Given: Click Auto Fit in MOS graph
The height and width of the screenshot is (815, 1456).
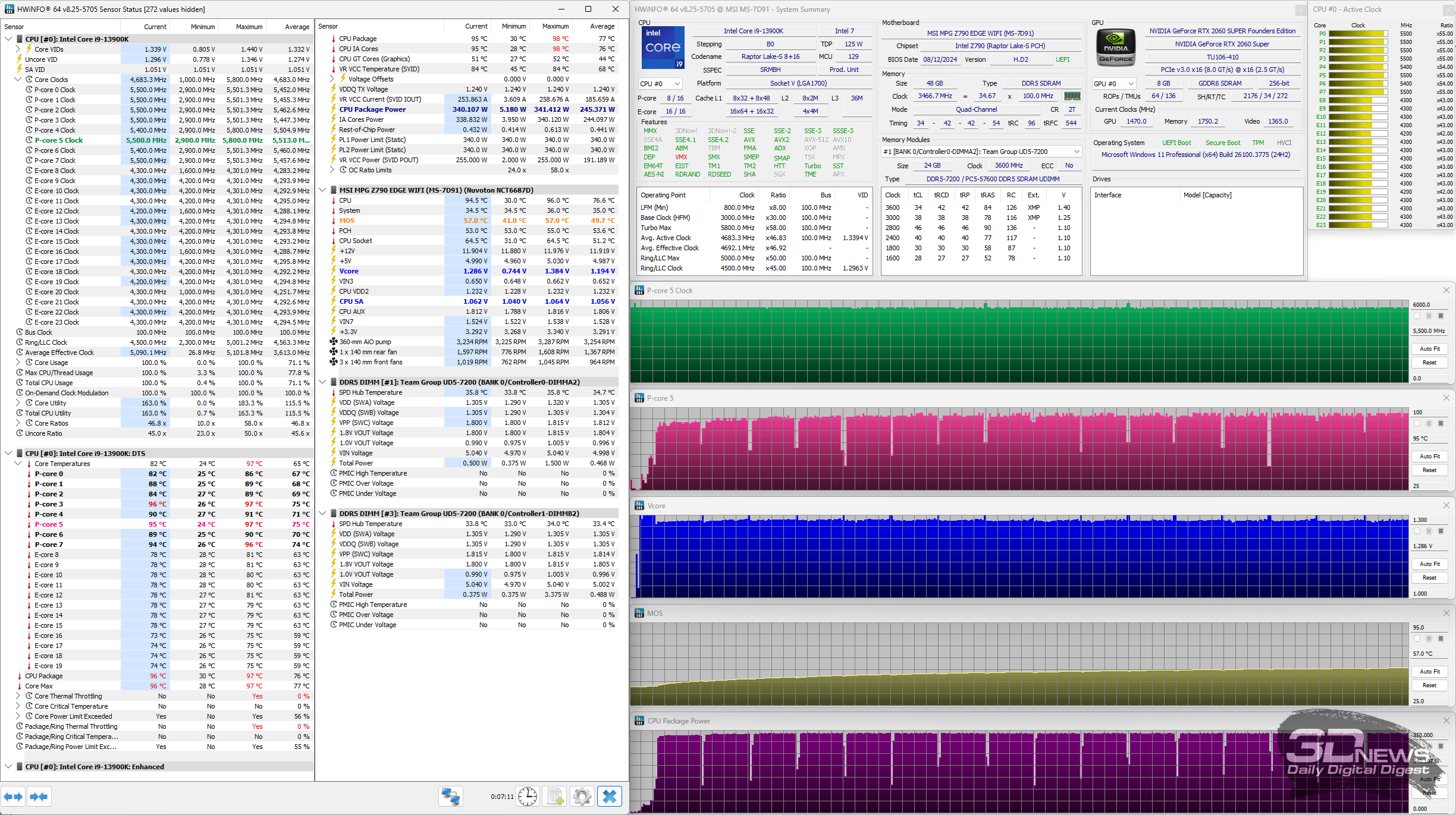Looking at the screenshot, I should (1430, 672).
